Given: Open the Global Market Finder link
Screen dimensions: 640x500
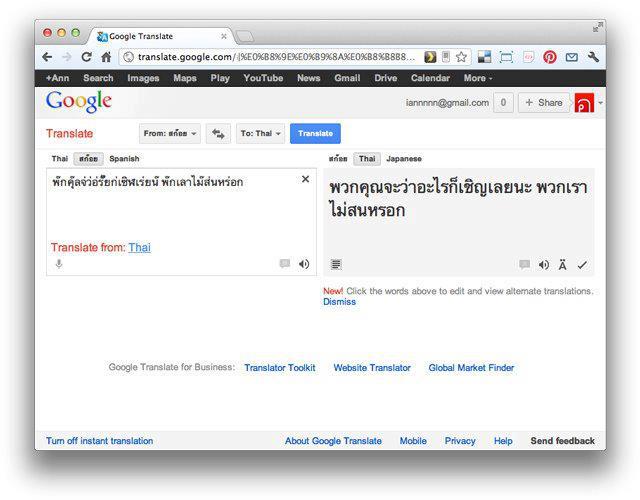Looking at the screenshot, I should point(471,367).
